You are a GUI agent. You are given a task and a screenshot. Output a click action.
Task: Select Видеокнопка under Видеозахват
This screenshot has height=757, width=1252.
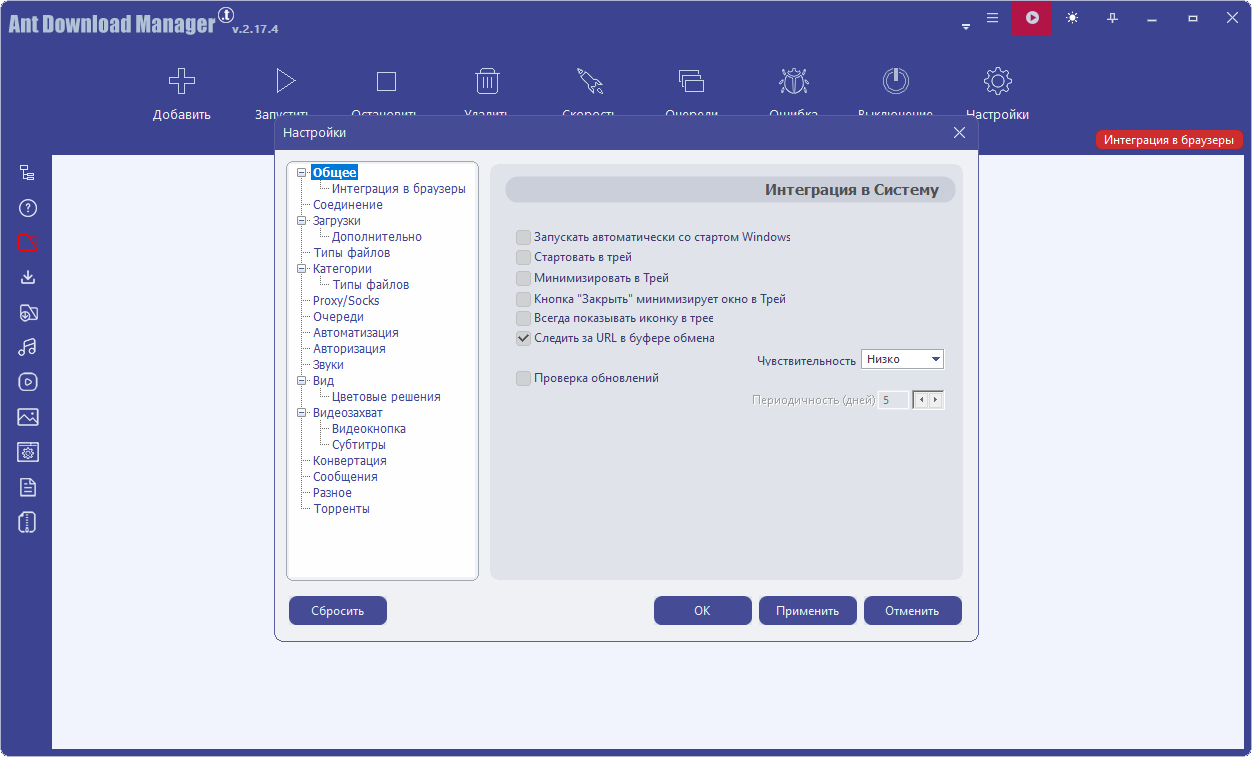pyautogui.click(x=369, y=429)
